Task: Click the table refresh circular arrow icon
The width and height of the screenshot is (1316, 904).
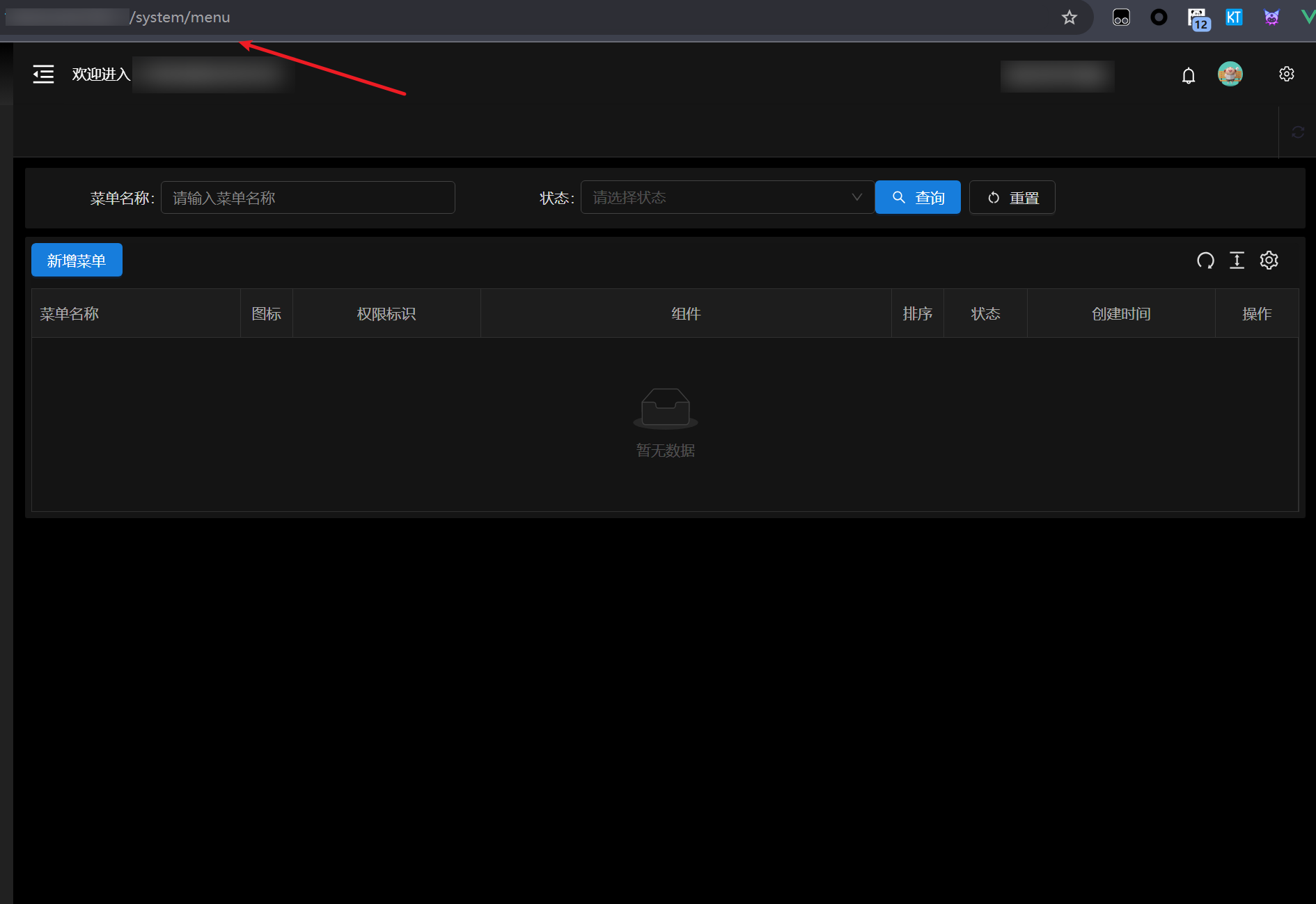Action: pos(1205,260)
